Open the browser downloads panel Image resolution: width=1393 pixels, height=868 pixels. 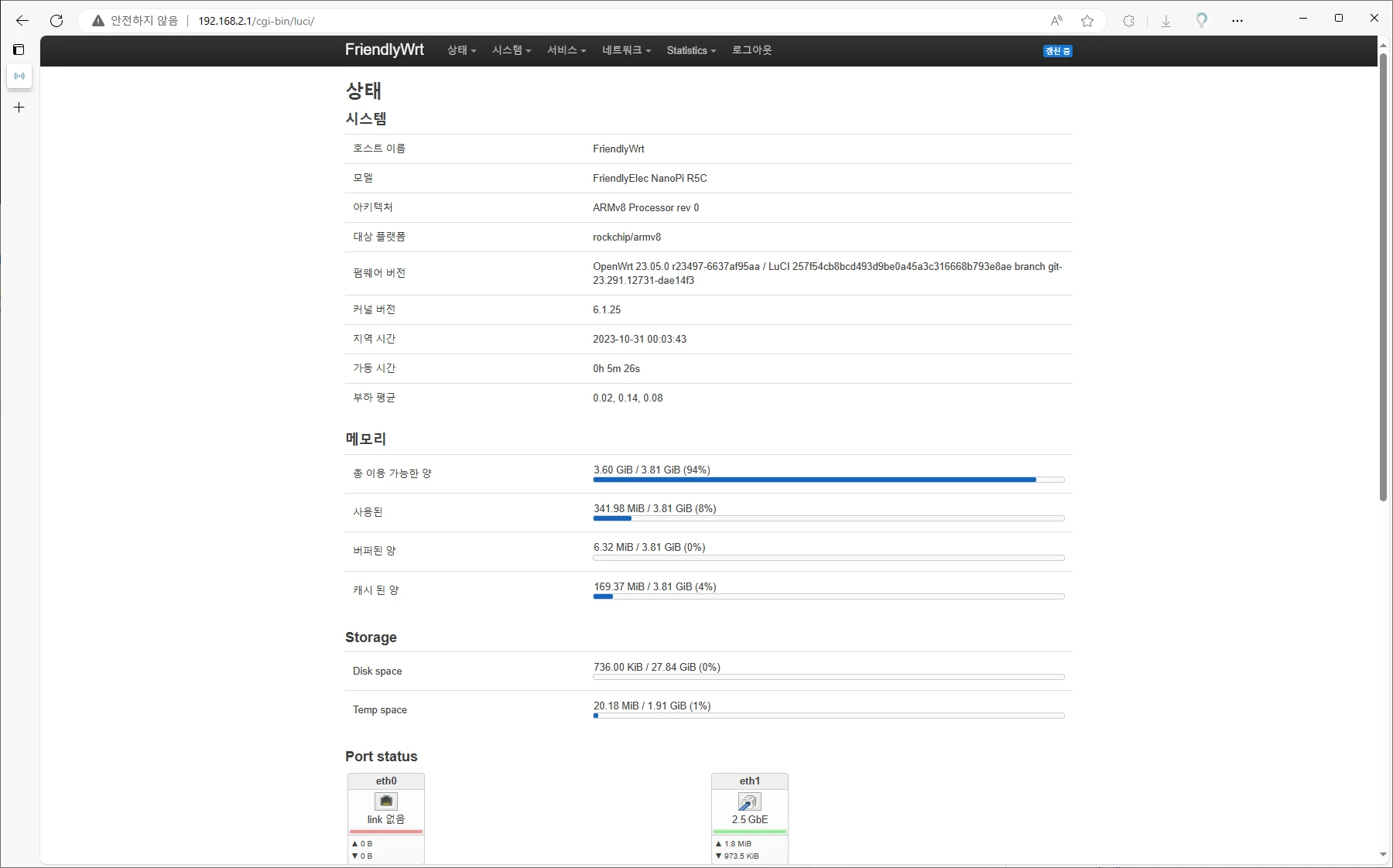coord(1166,21)
